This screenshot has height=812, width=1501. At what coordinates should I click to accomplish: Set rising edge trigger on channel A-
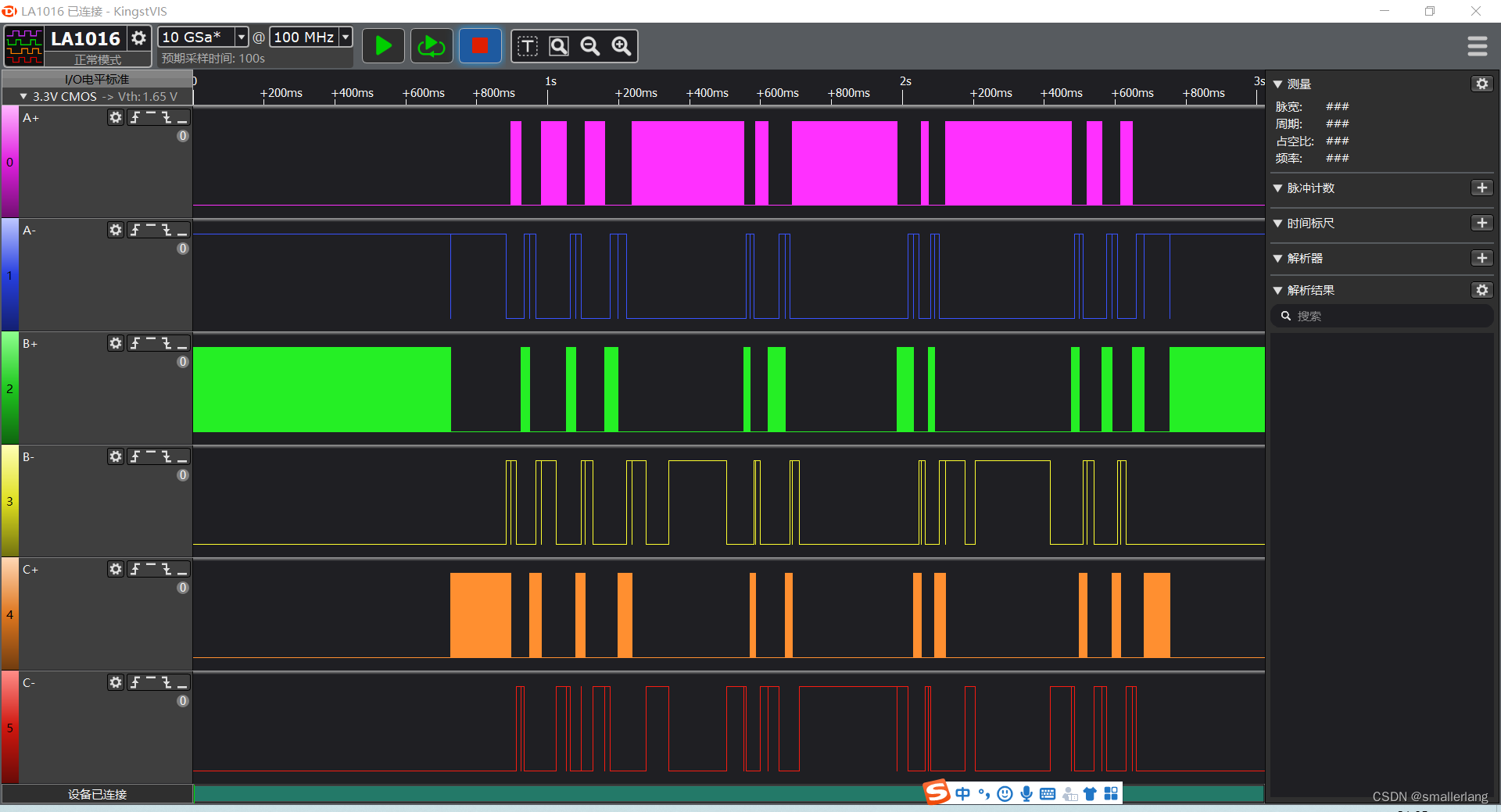tap(135, 230)
